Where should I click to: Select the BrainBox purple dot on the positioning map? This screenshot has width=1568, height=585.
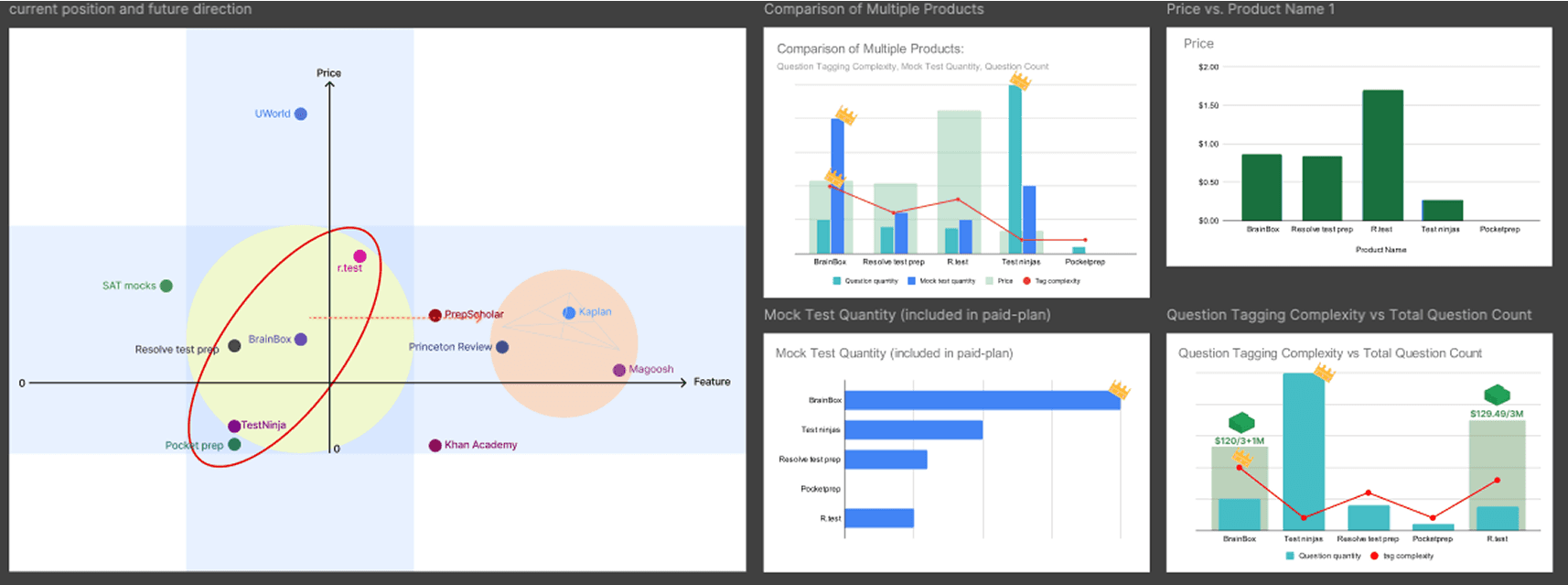[301, 340]
